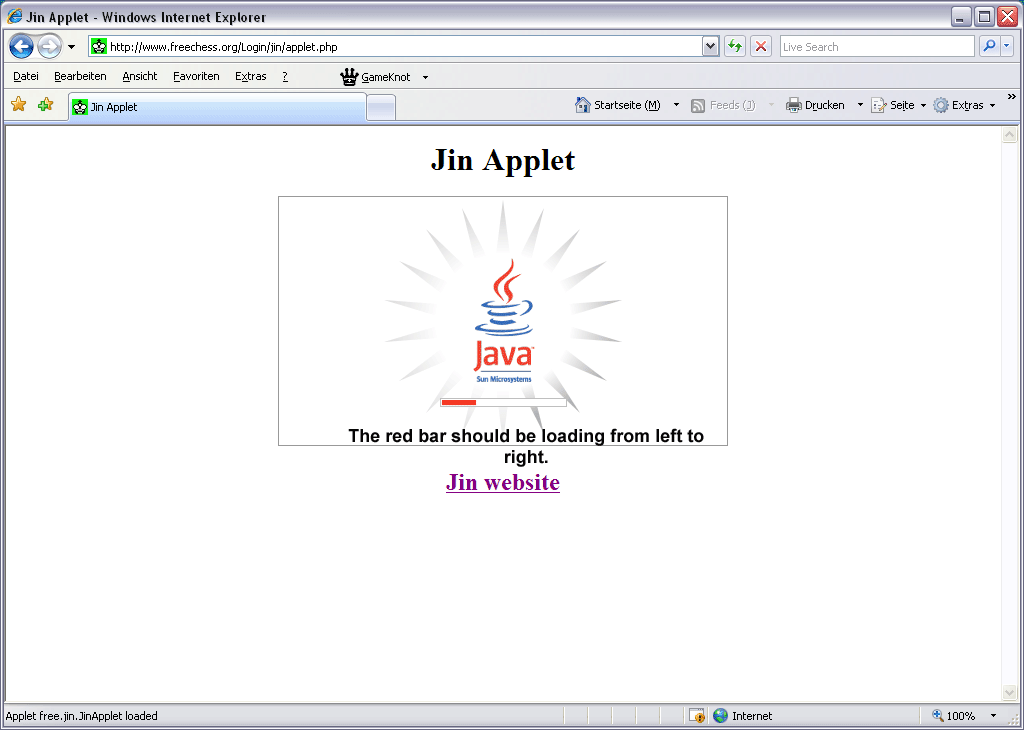The image size is (1024, 730).
Task: Click the chess favicon in address bar
Action: click(99, 46)
